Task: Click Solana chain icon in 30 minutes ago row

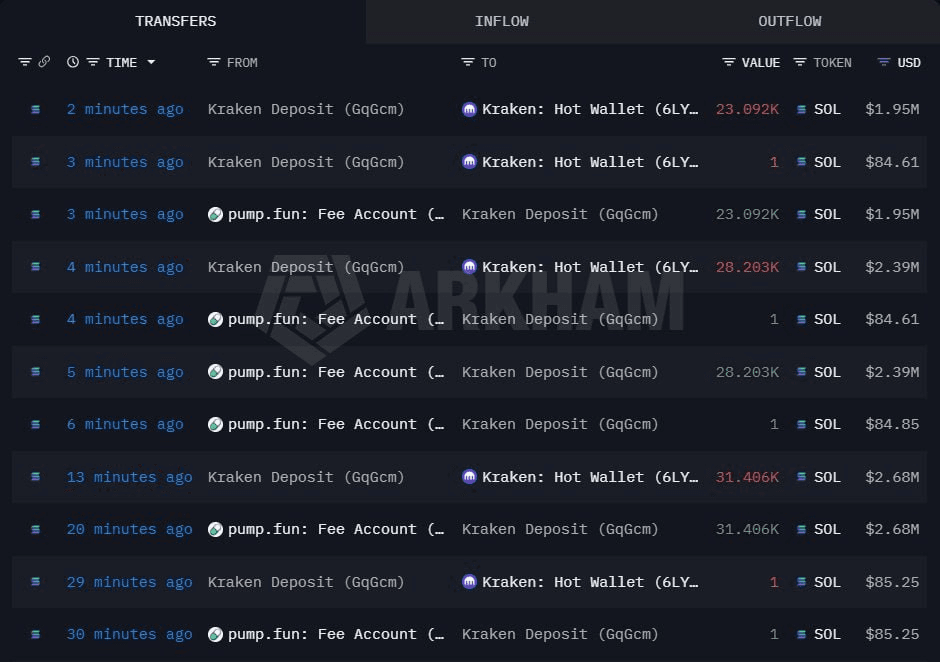Action: pos(35,634)
